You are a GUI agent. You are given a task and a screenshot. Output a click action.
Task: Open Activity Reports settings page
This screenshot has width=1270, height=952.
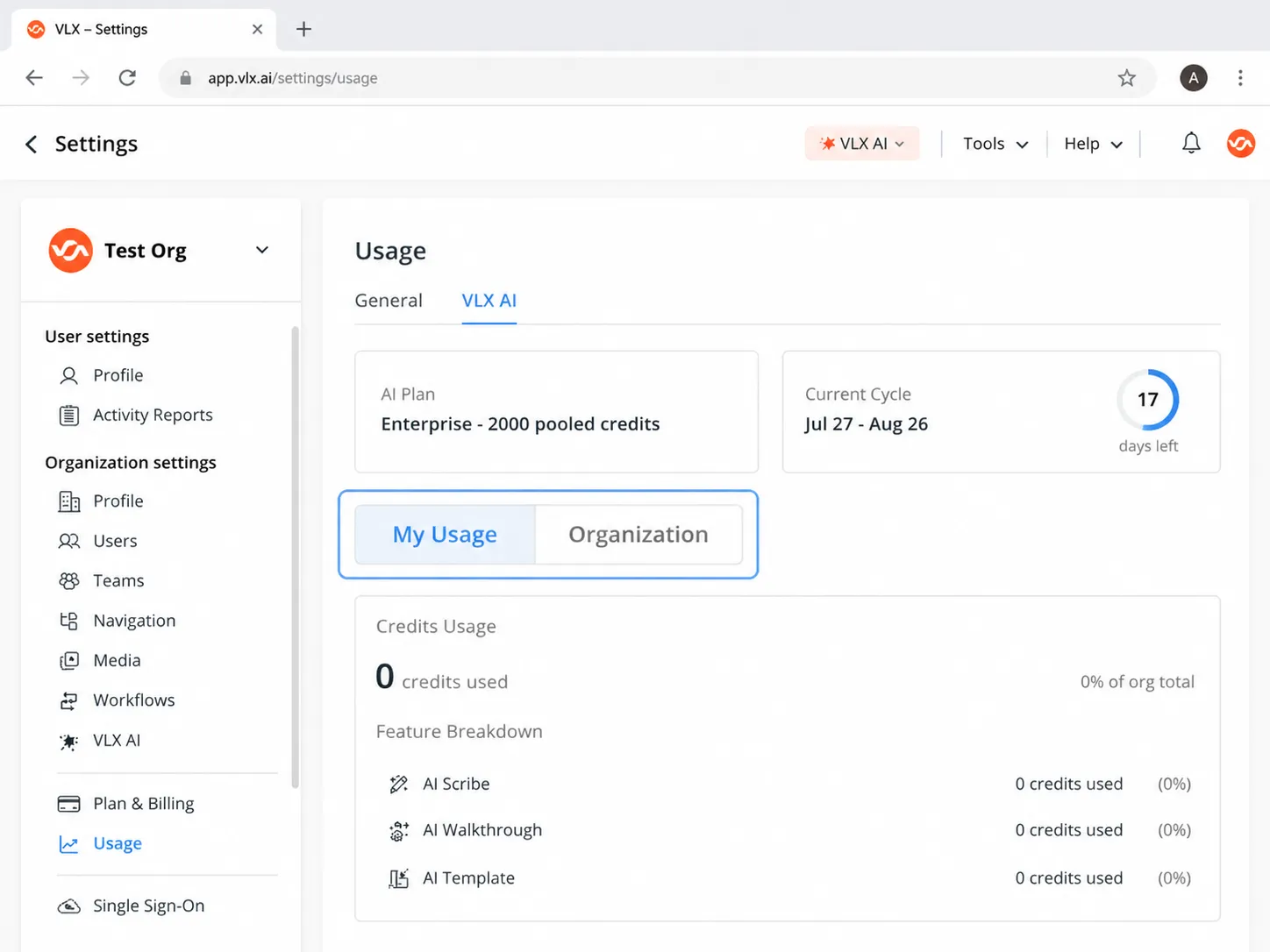pyautogui.click(x=153, y=416)
